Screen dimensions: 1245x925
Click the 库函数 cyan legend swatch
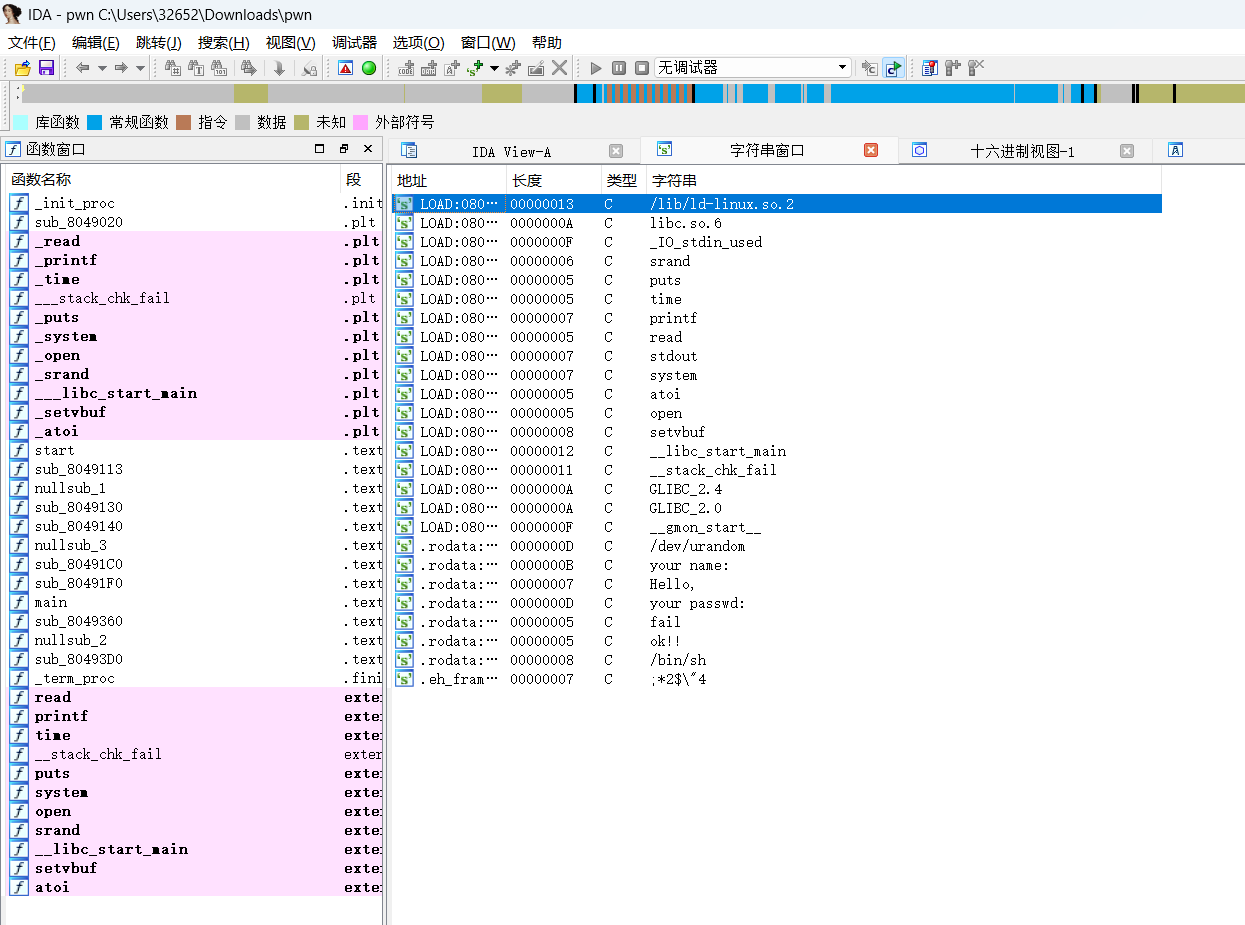(21, 122)
